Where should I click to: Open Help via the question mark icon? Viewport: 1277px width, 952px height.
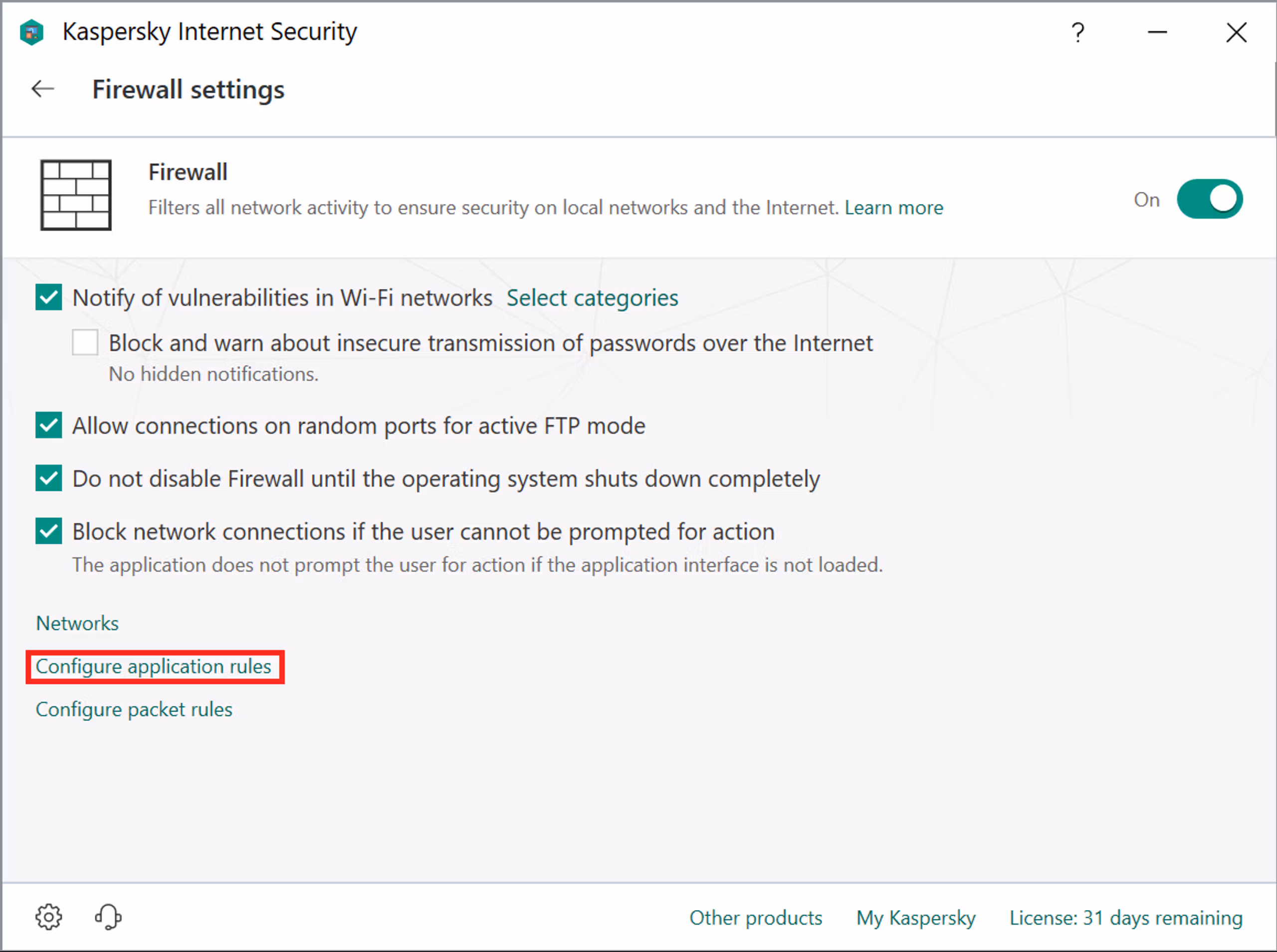pyautogui.click(x=1077, y=32)
